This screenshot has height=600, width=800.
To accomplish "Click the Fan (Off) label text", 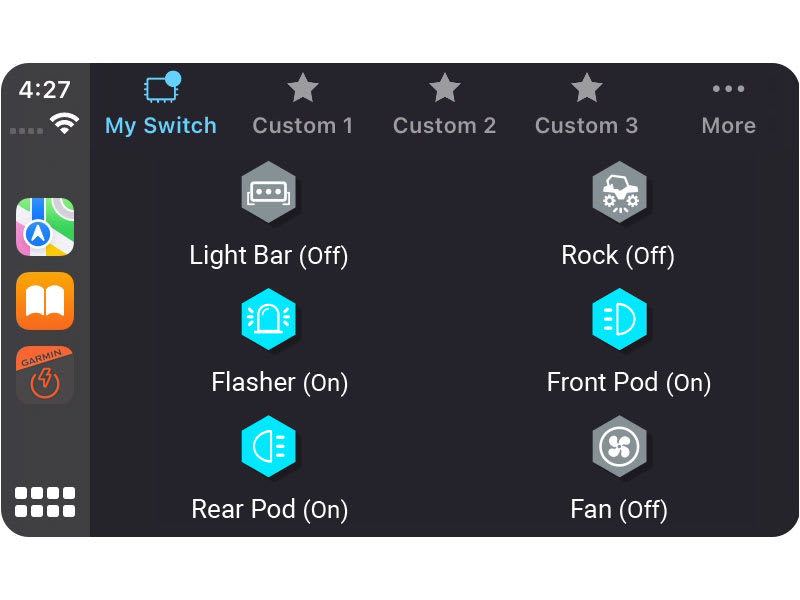I will pos(619,509).
